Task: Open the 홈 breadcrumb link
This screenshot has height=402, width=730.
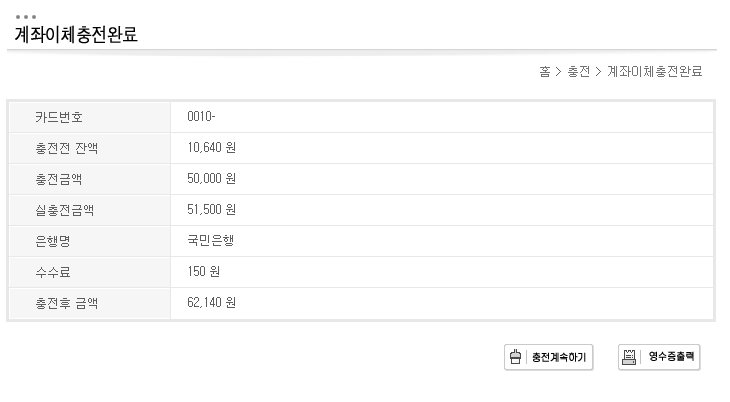Action: pos(545,72)
